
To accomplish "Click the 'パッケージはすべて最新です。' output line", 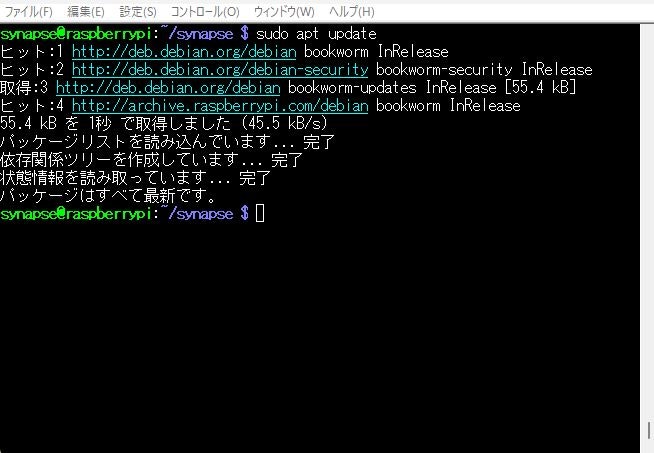I will point(108,196).
